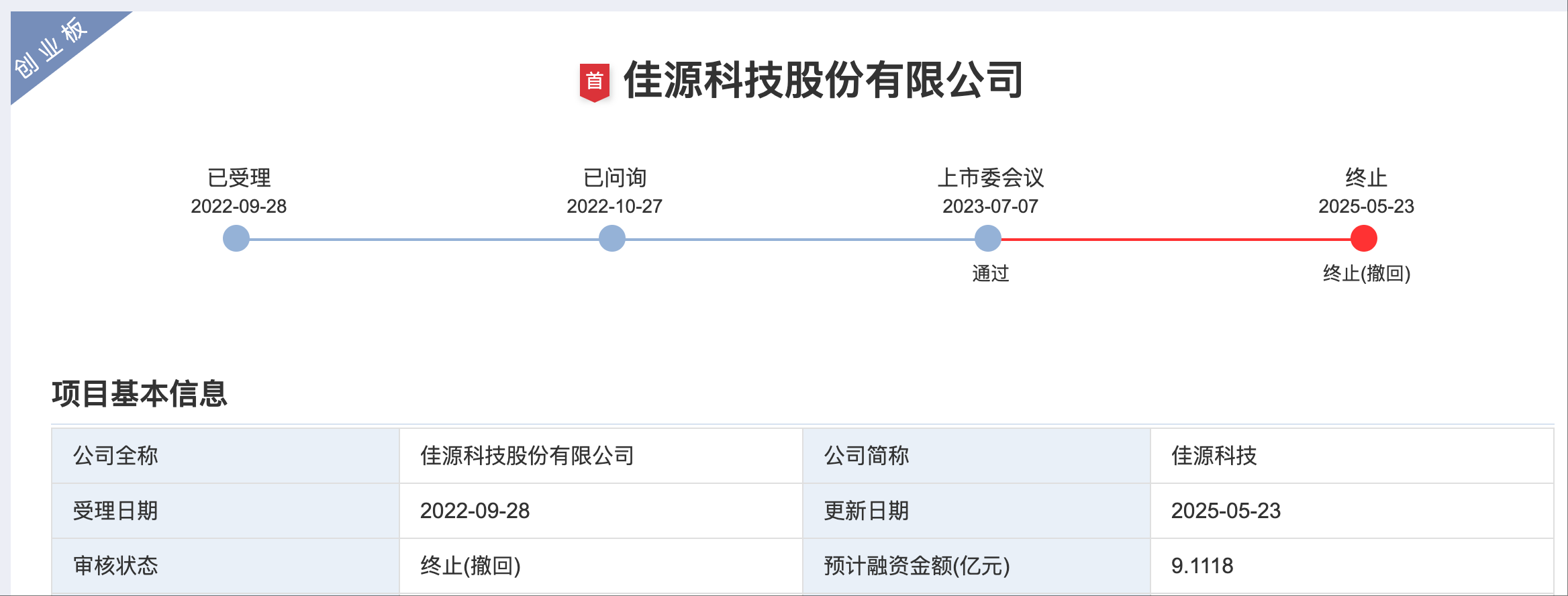Expand the 预计融资金额 row
Viewport: 1568px width, 596px height.
pos(916,566)
